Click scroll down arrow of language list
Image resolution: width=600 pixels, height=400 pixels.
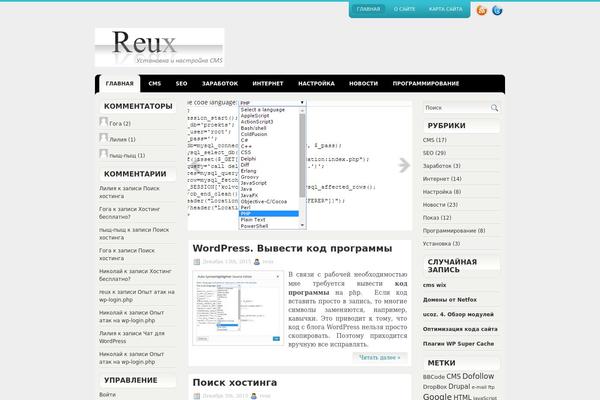click(302, 225)
